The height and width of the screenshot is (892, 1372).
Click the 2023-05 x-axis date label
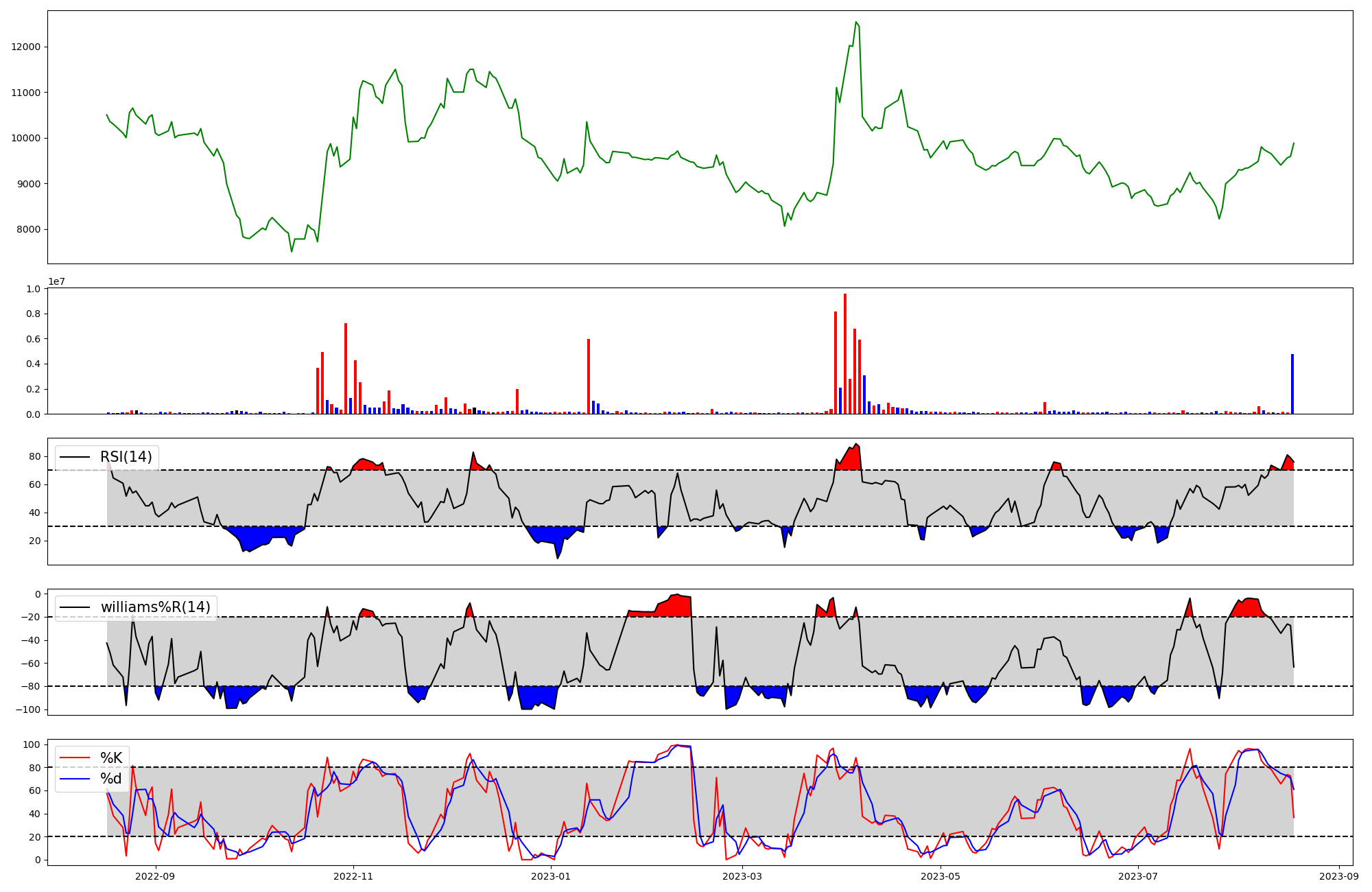pyautogui.click(x=940, y=876)
